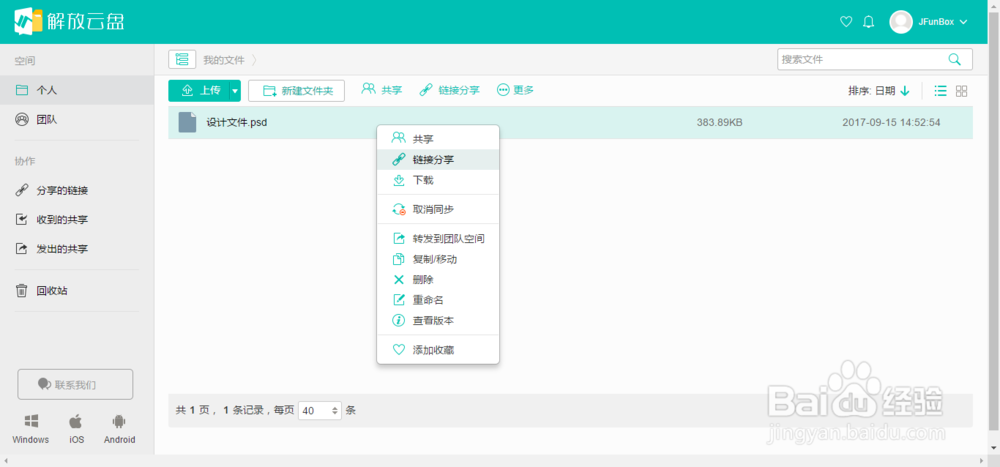Choose 共享 in the context menu
Viewport: 1000px width, 467px height.
[x=438, y=138]
